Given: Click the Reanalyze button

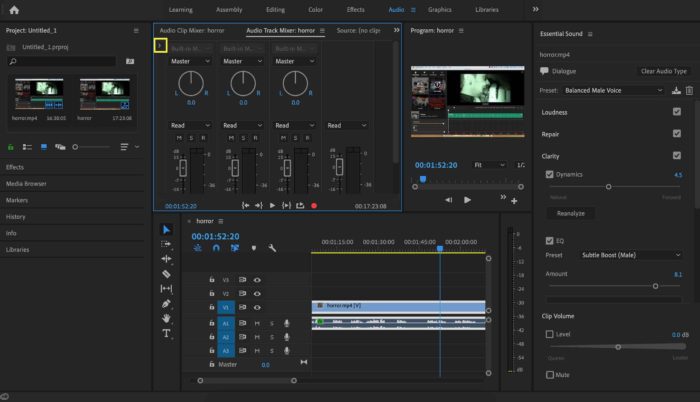Looking at the screenshot, I should [x=570, y=213].
